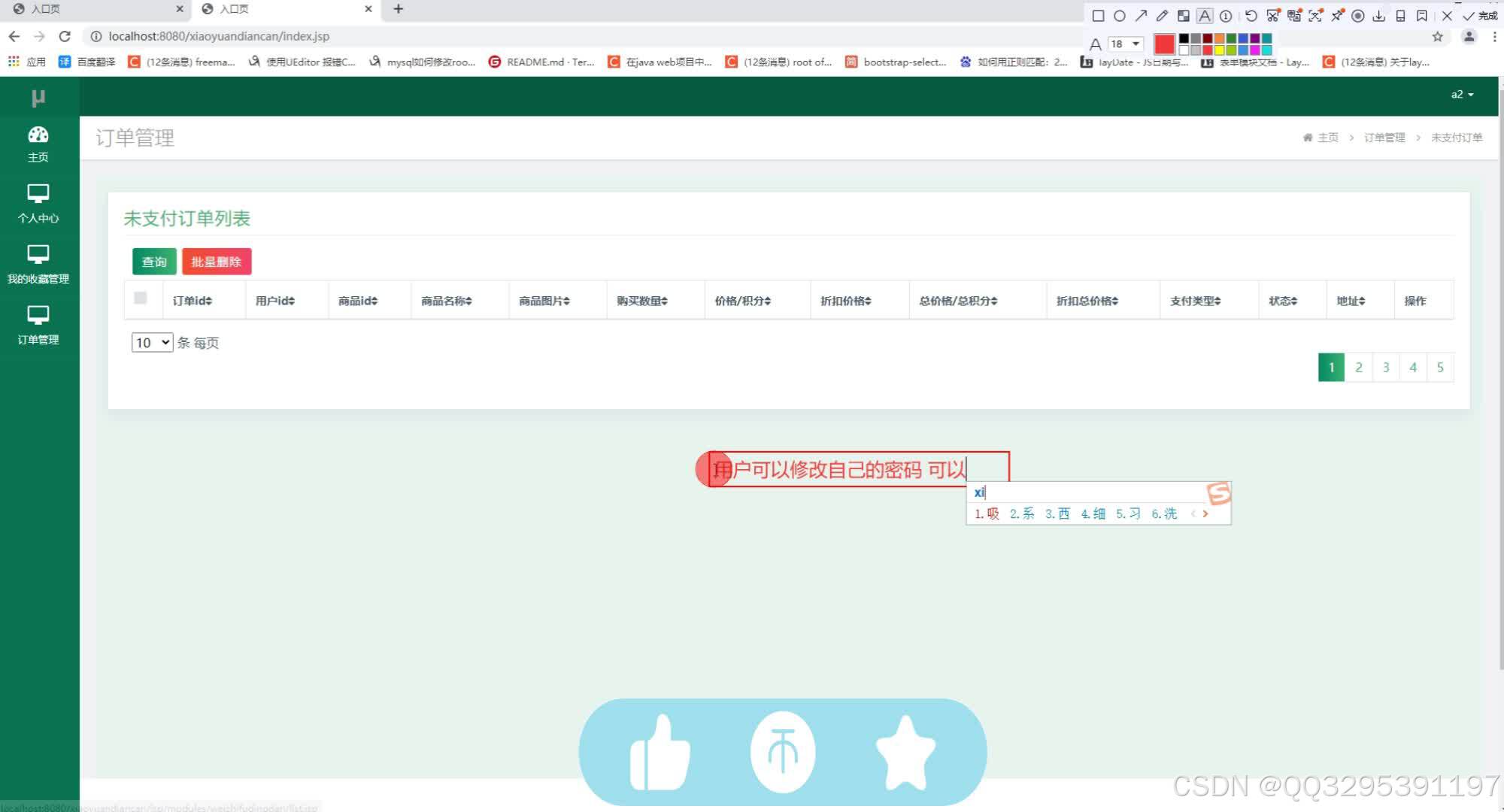The image size is (1504, 812).
Task: Expand the a2 user menu
Action: (1462, 95)
